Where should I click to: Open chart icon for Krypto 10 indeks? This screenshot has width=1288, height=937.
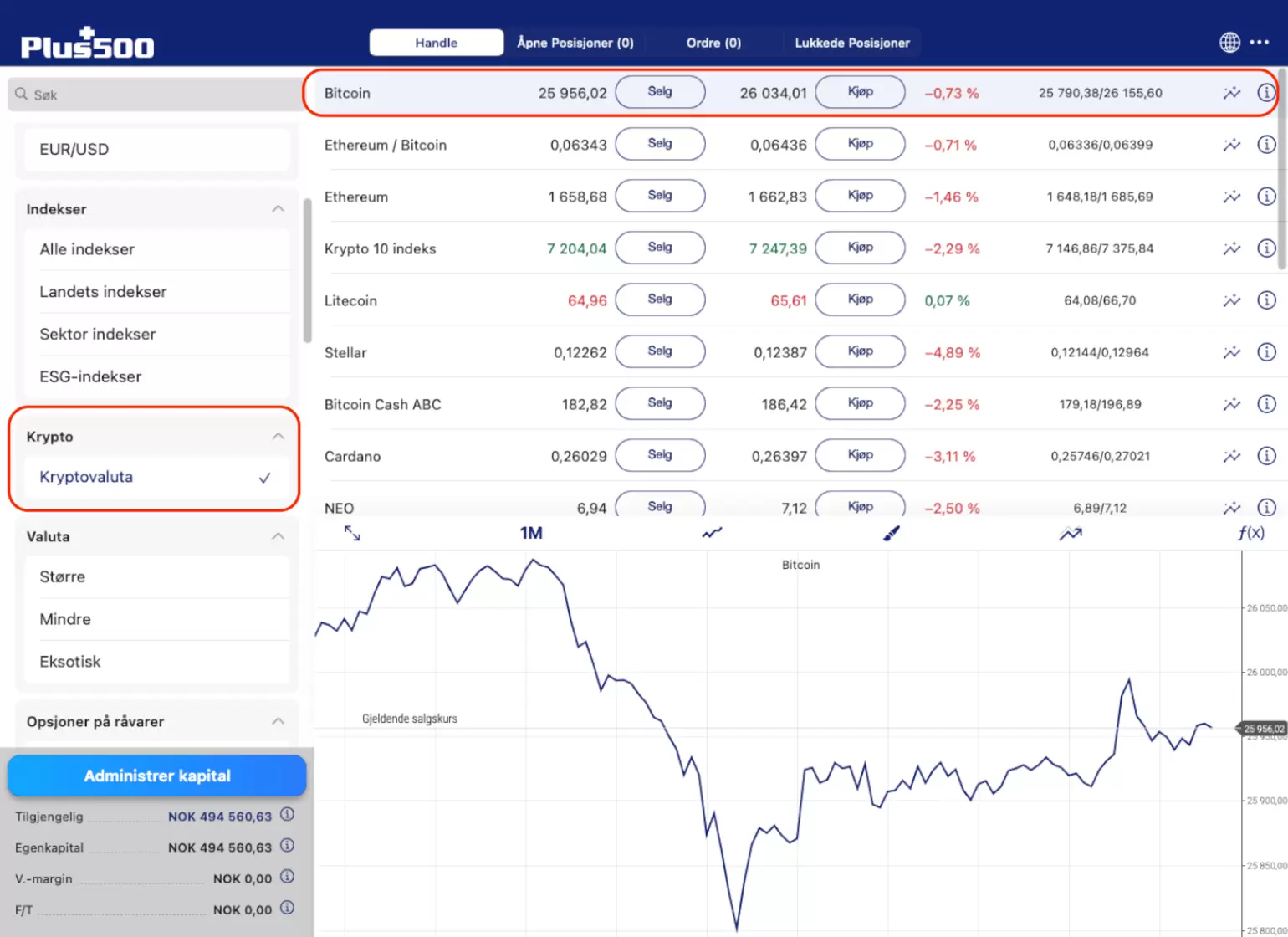point(1231,248)
